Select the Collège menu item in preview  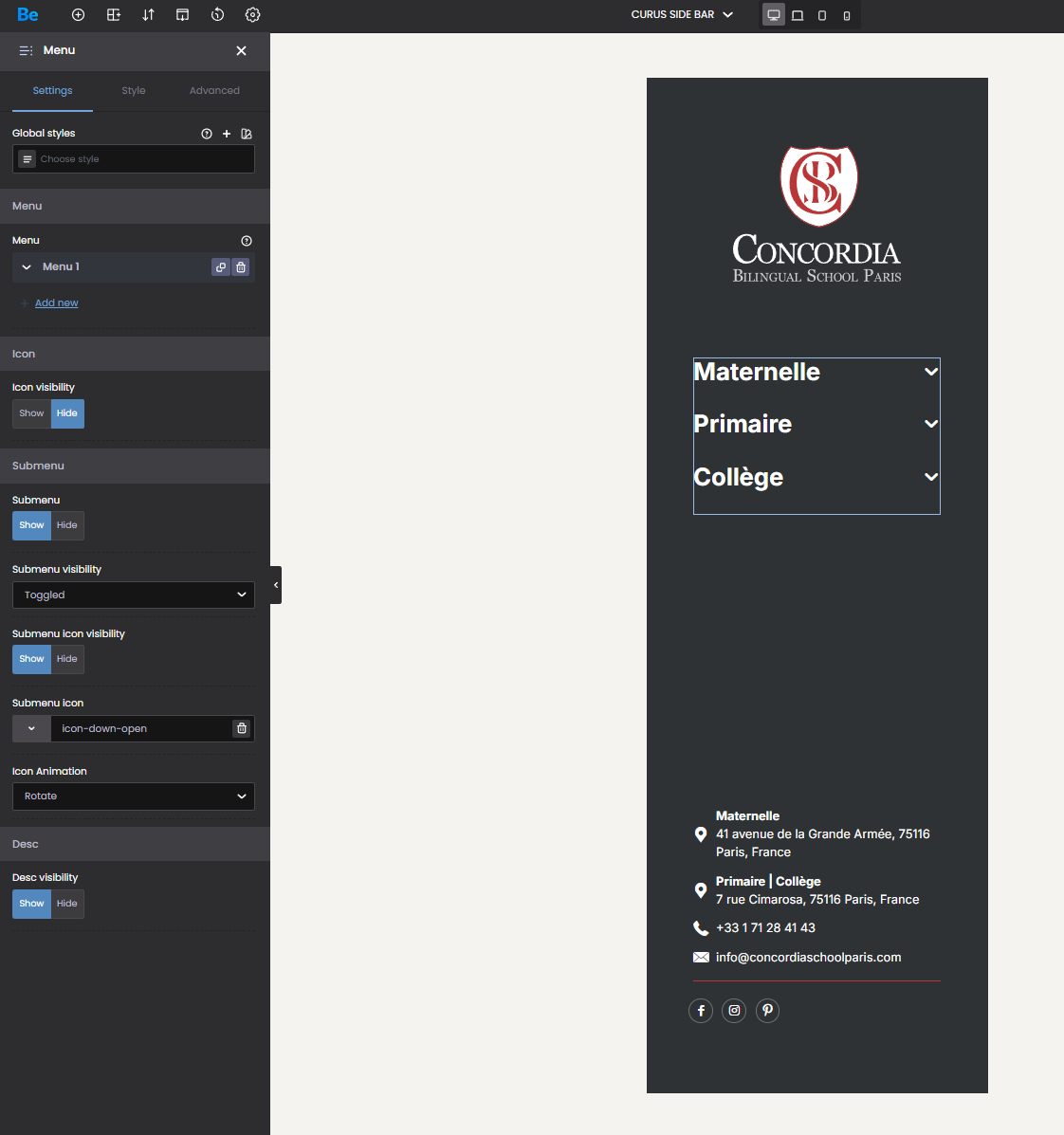739,477
